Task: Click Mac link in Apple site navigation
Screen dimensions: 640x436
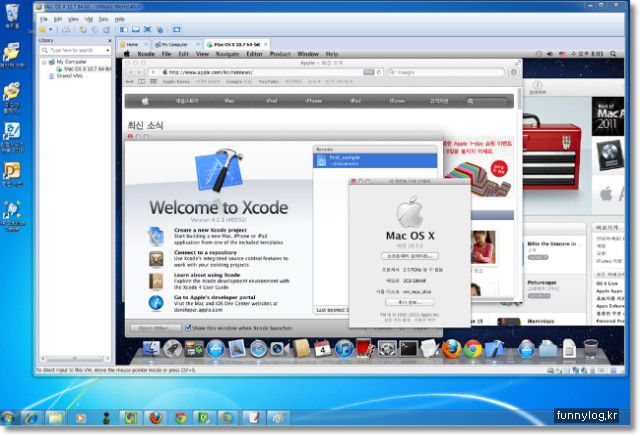Action: [229, 101]
